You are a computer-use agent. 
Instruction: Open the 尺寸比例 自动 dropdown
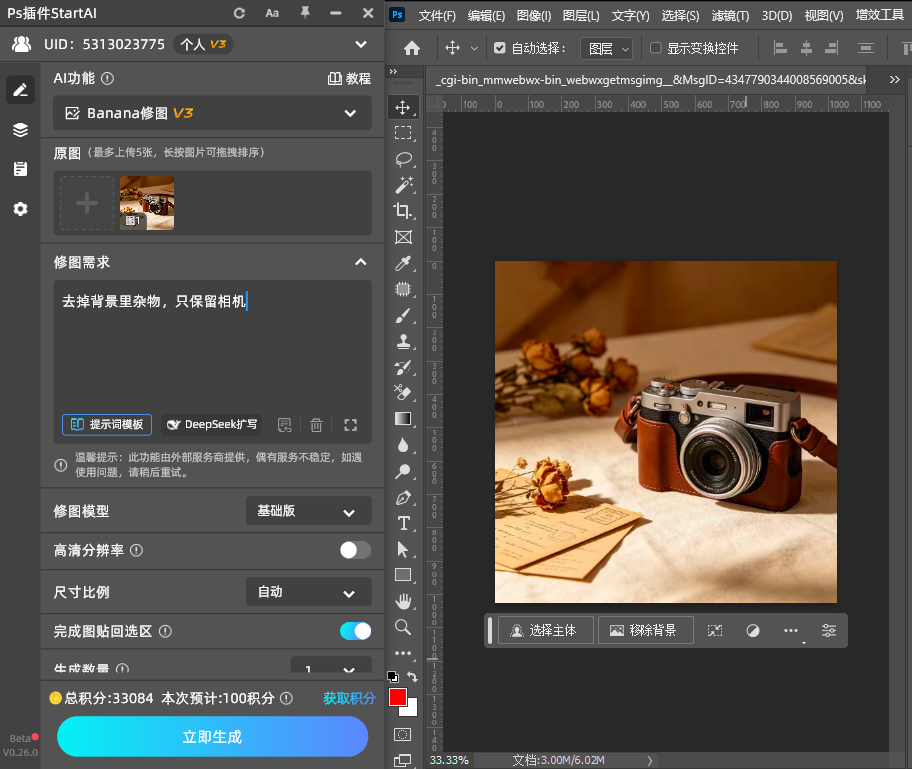pyautogui.click(x=309, y=592)
